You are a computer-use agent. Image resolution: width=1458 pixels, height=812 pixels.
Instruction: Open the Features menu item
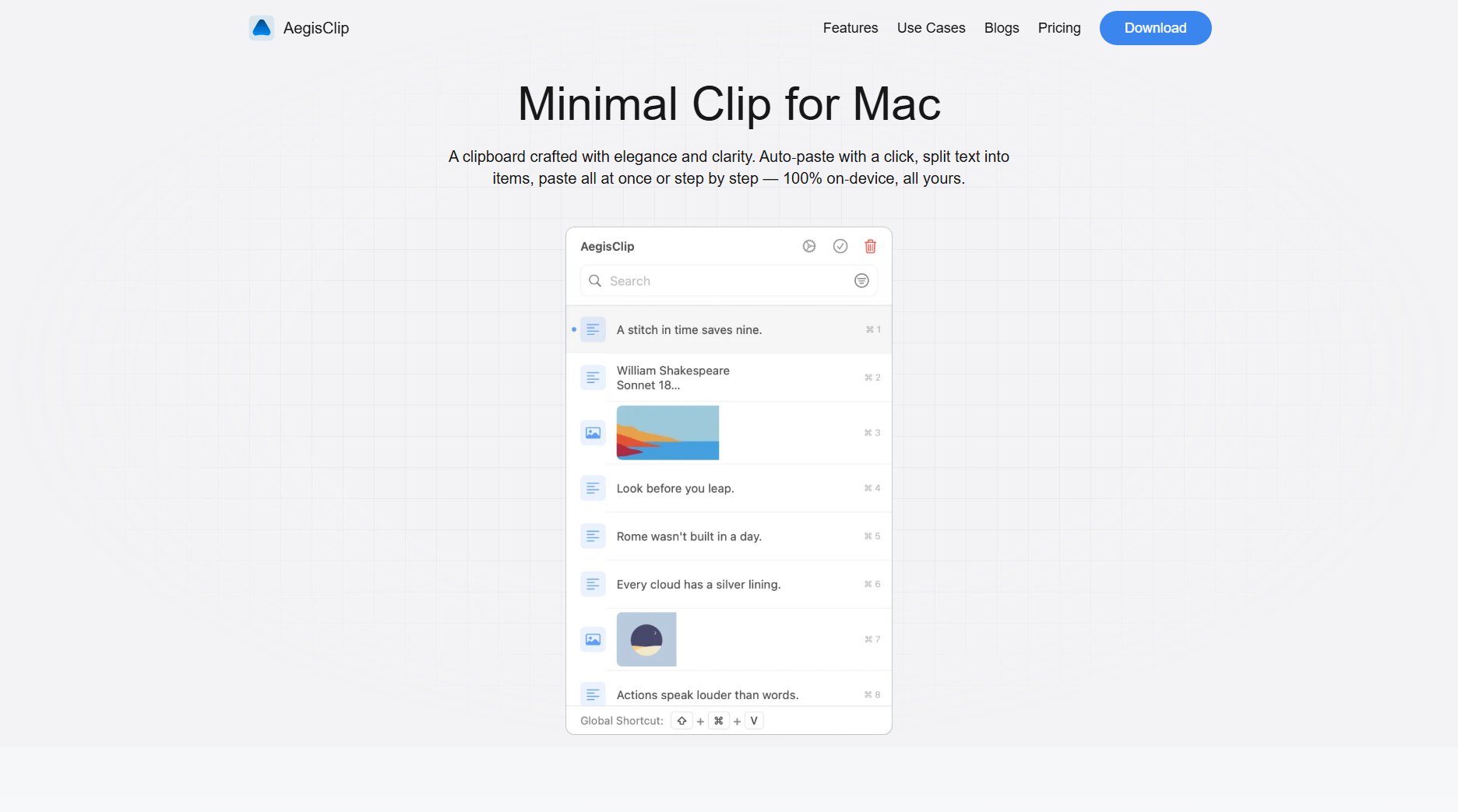click(850, 27)
